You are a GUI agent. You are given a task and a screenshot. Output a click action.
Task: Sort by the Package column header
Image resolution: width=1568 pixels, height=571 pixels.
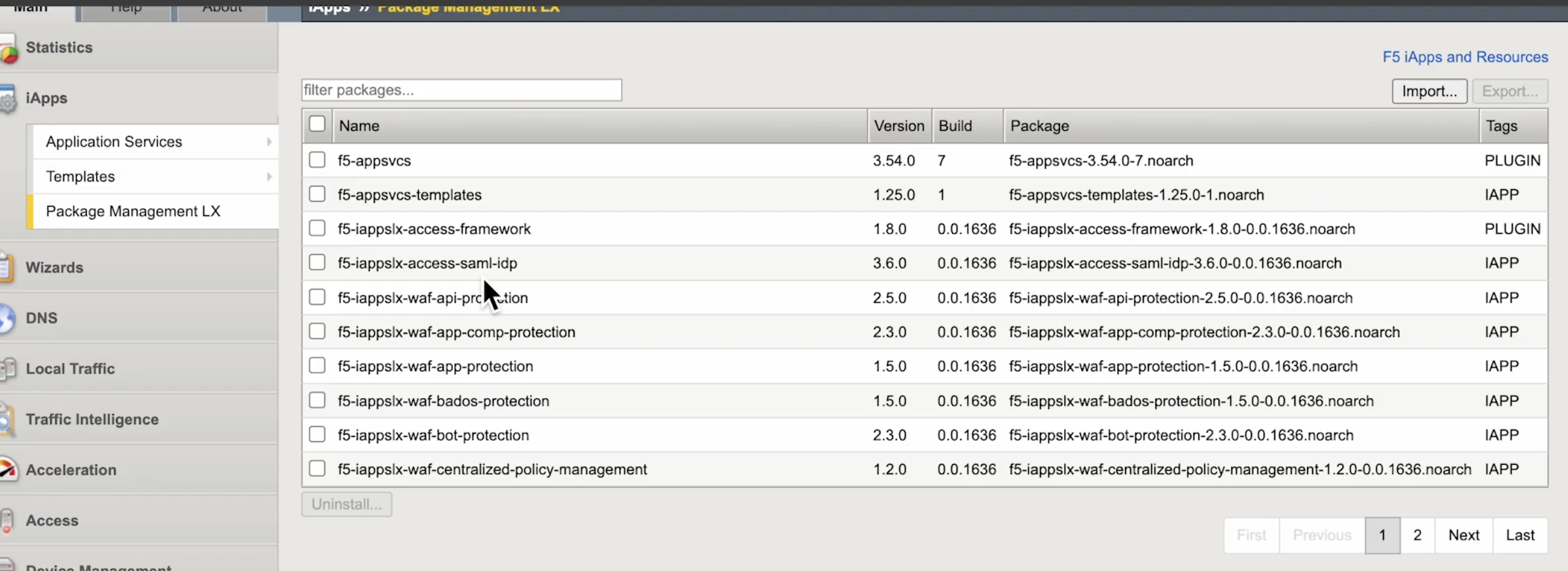click(1241, 126)
